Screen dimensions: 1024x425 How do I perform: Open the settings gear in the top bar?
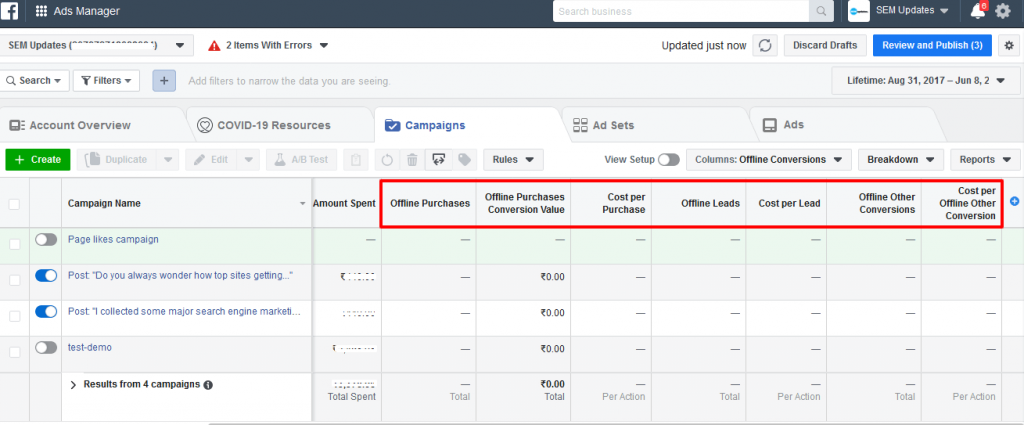click(1002, 11)
